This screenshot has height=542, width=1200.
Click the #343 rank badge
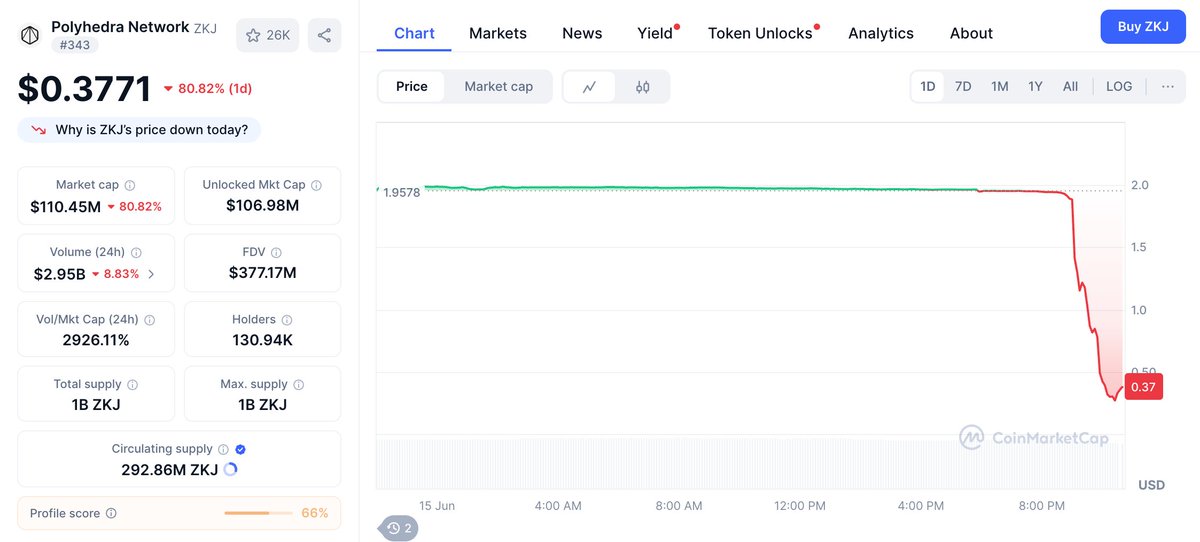point(74,45)
